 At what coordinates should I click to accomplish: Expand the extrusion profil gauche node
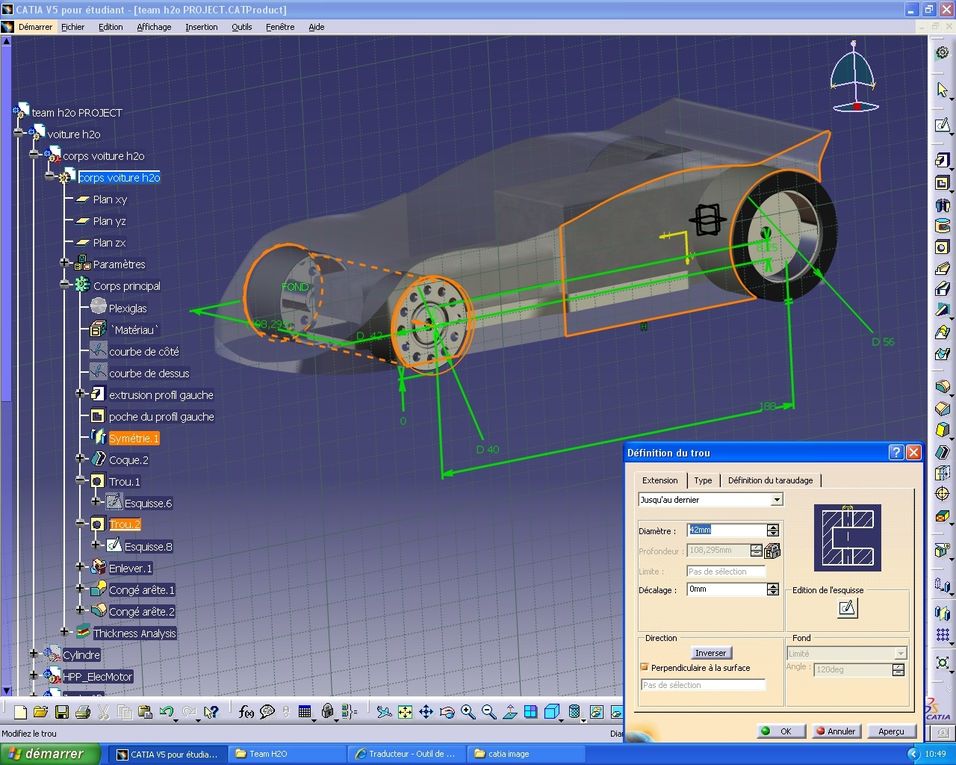(80, 394)
